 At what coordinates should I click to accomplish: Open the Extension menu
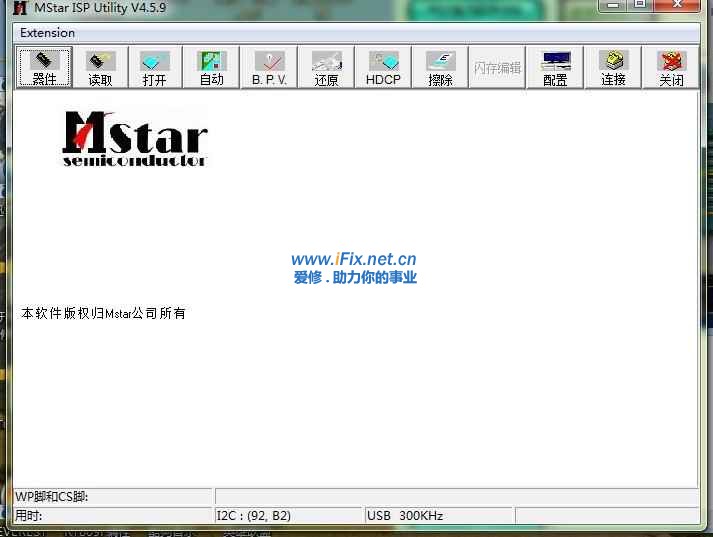(x=47, y=32)
